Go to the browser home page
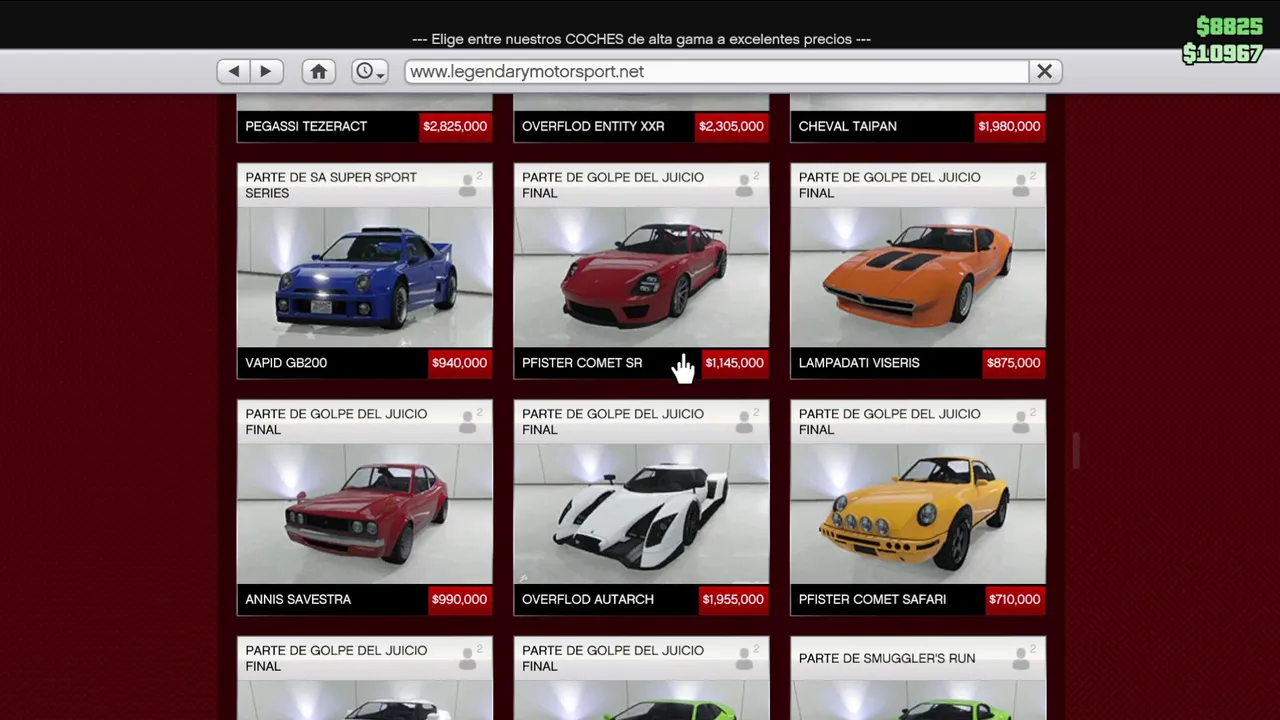Screen dimensions: 1280x720 pyautogui.click(x=318, y=71)
